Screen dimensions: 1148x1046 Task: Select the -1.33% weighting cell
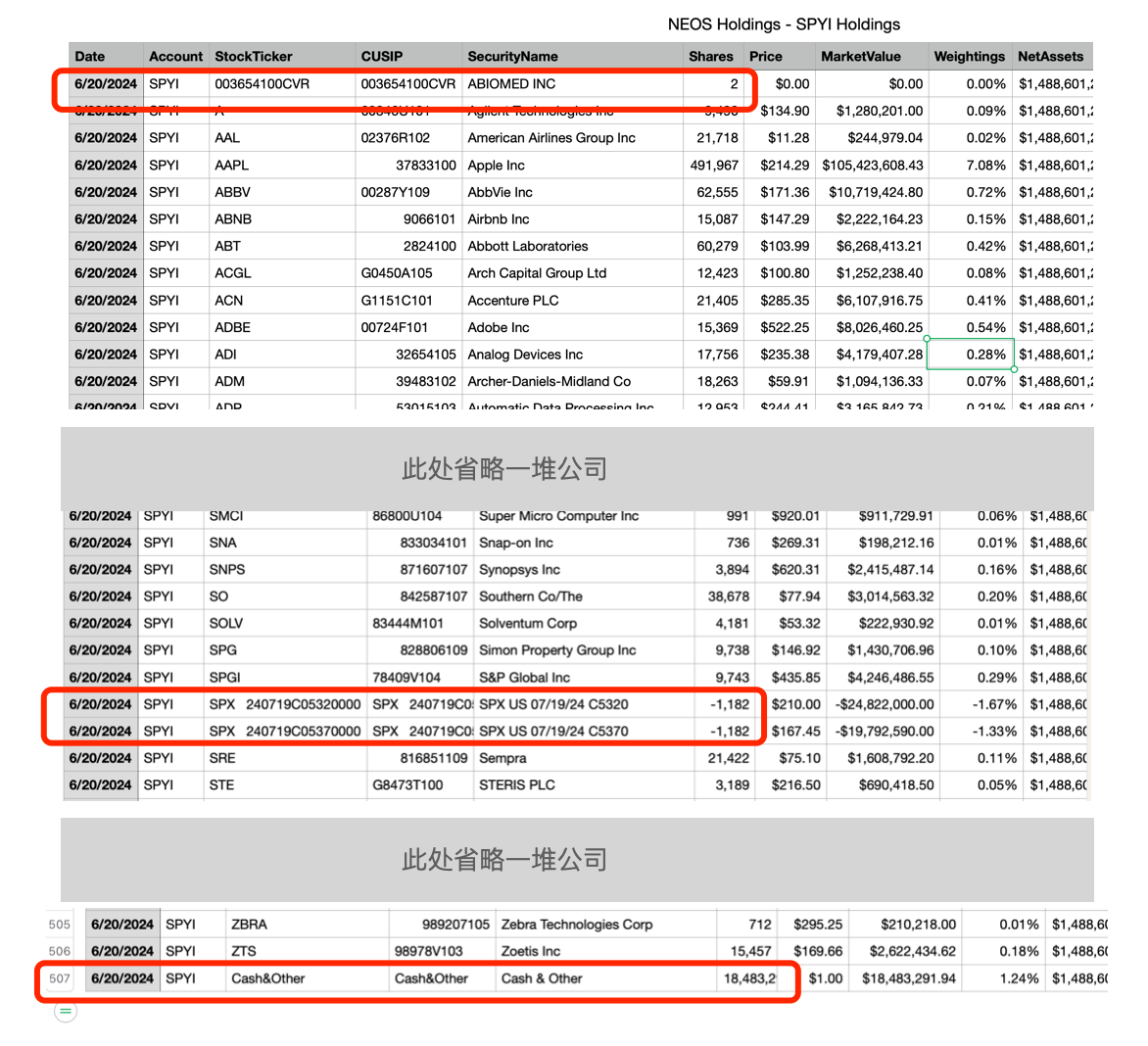tap(981, 732)
